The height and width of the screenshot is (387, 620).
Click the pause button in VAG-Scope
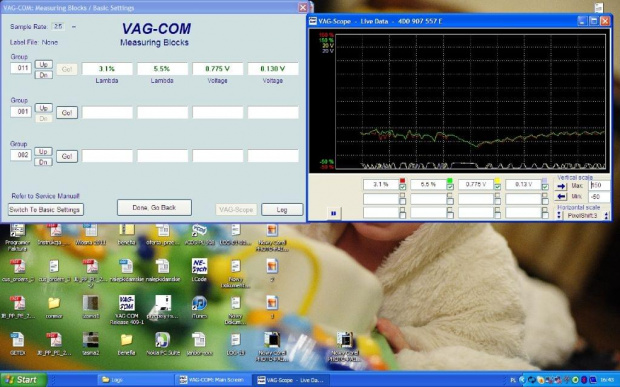333,213
